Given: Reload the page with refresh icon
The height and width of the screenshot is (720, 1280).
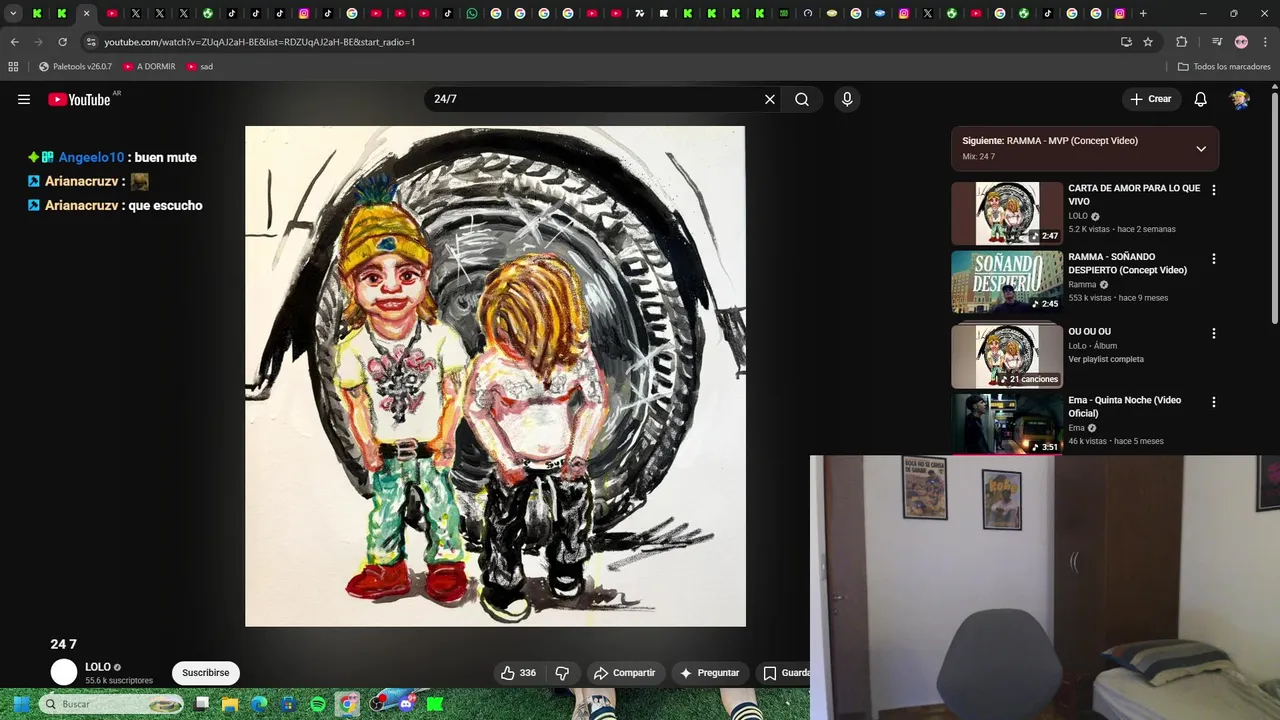Looking at the screenshot, I should coord(62,42).
